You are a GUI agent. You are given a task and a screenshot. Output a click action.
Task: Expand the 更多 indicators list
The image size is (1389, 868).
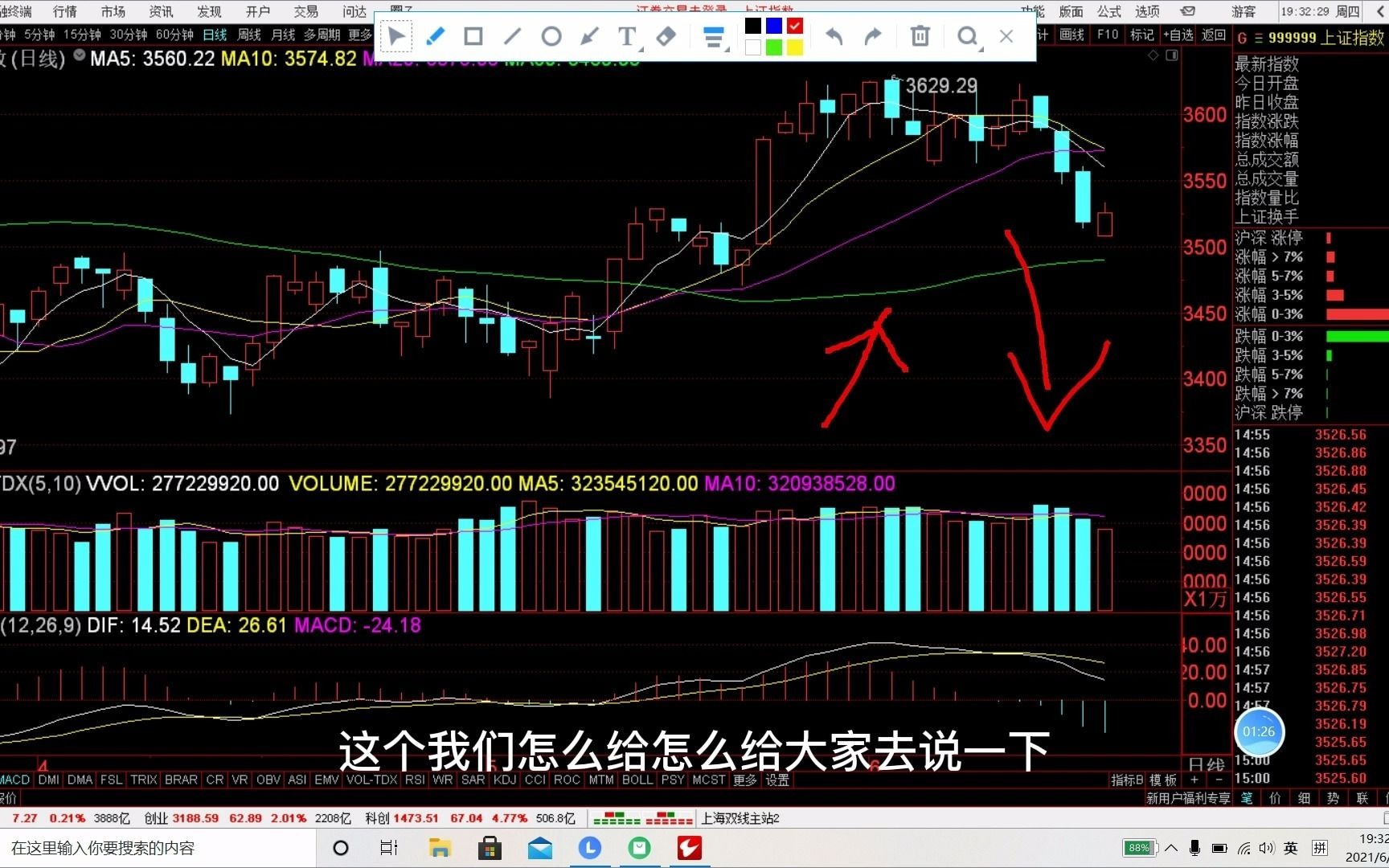point(744,780)
